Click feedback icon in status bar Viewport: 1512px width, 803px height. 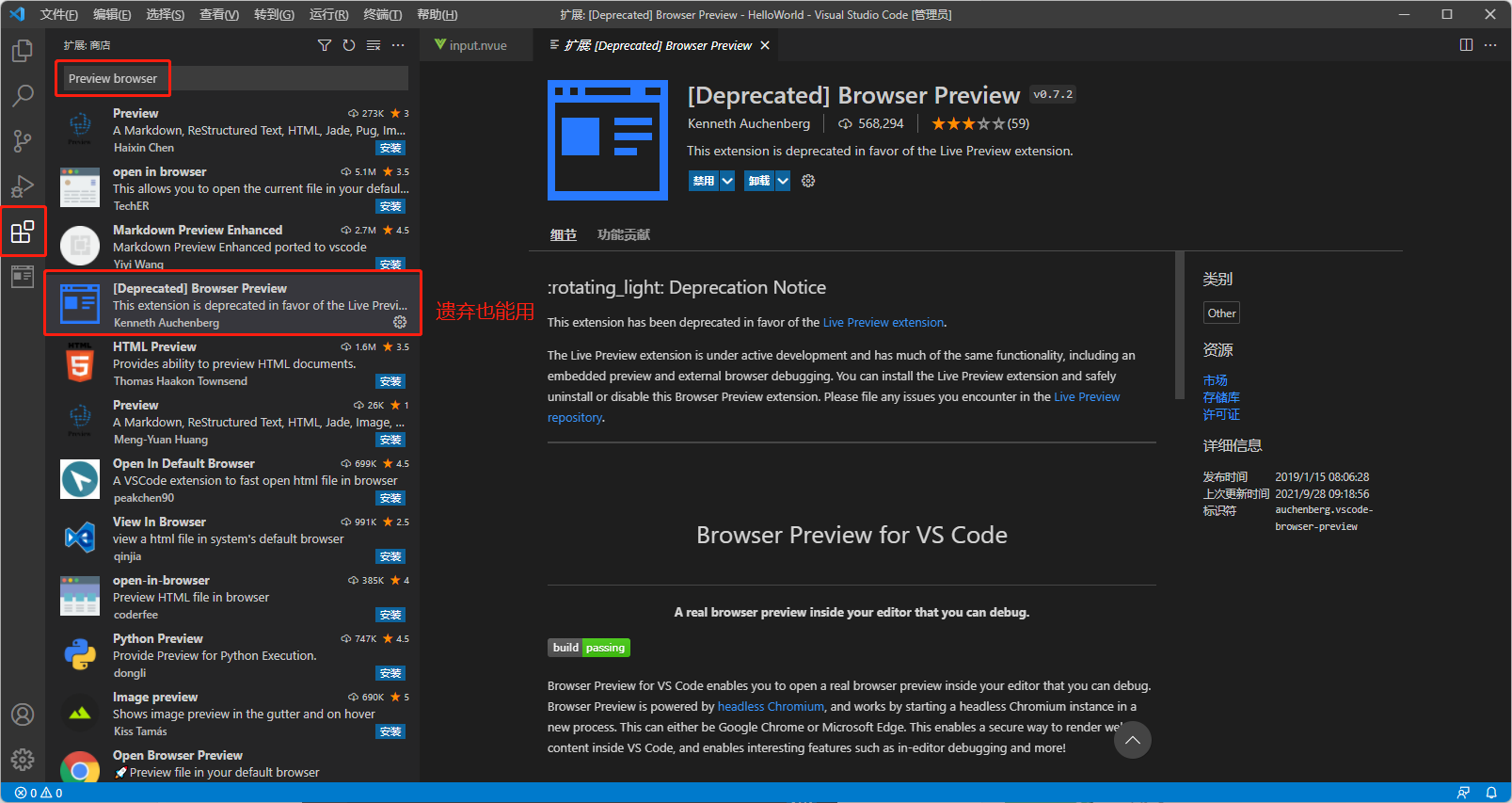[x=1463, y=793]
